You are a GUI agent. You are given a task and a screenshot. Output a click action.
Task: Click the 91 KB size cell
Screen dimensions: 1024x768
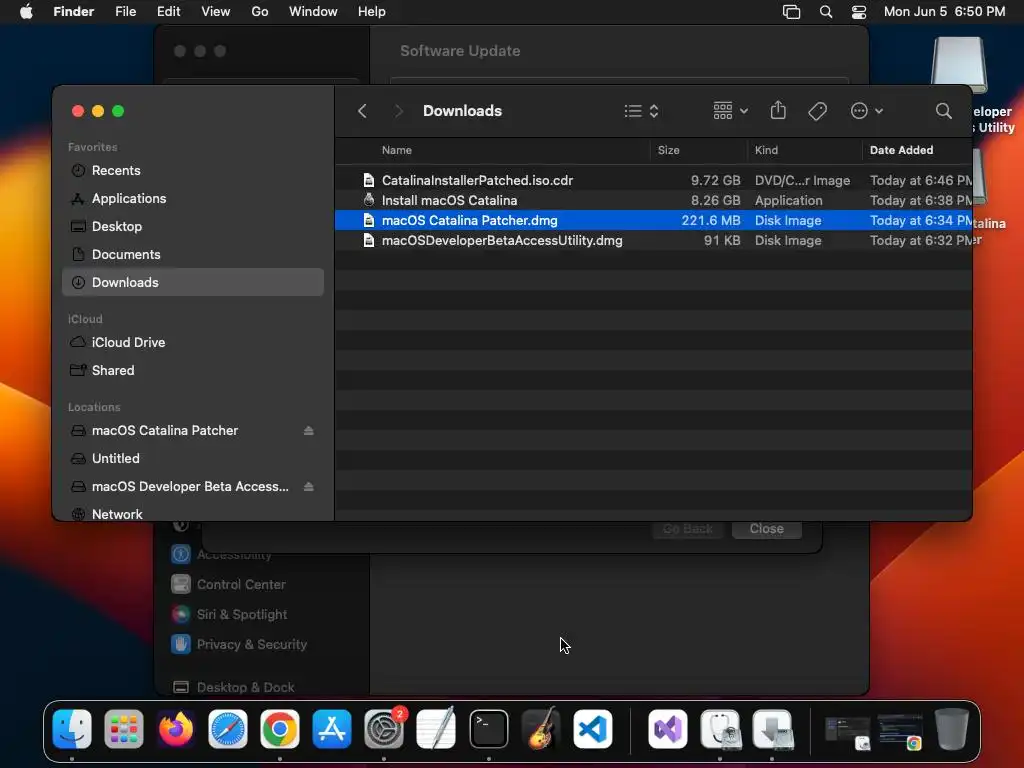click(x=722, y=240)
